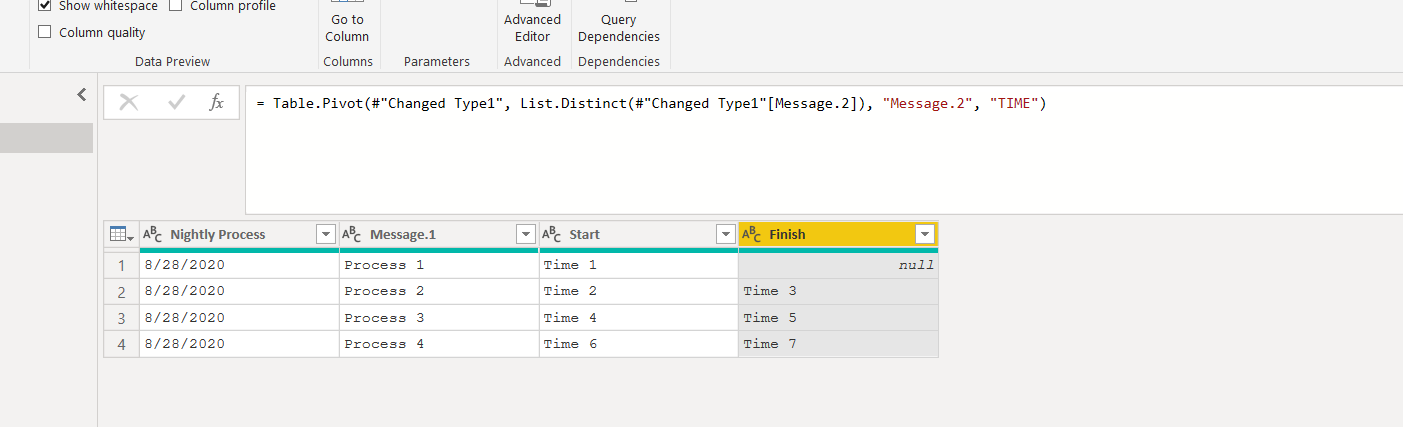This screenshot has width=1403, height=427.
Task: Click the 8/28/2020 cell in row 4
Action: click(x=239, y=344)
